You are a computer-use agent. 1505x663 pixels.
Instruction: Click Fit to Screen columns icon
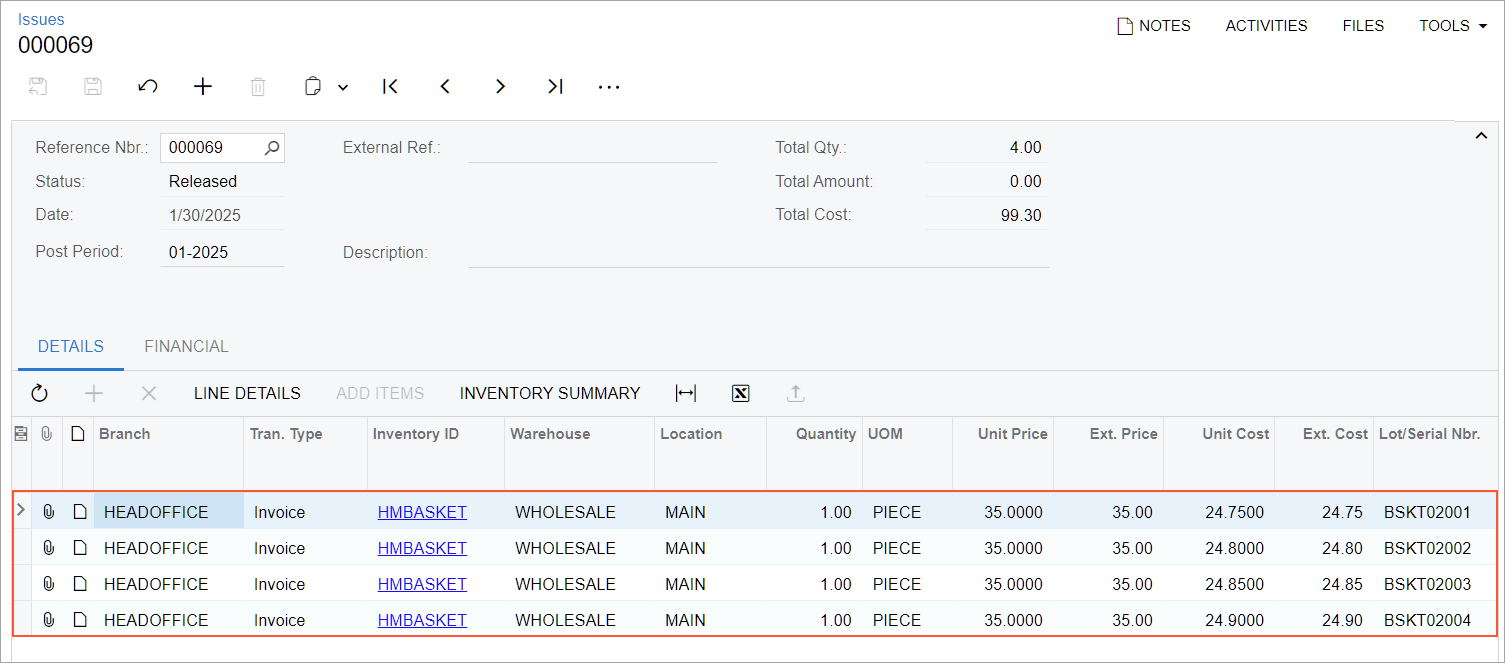click(686, 393)
